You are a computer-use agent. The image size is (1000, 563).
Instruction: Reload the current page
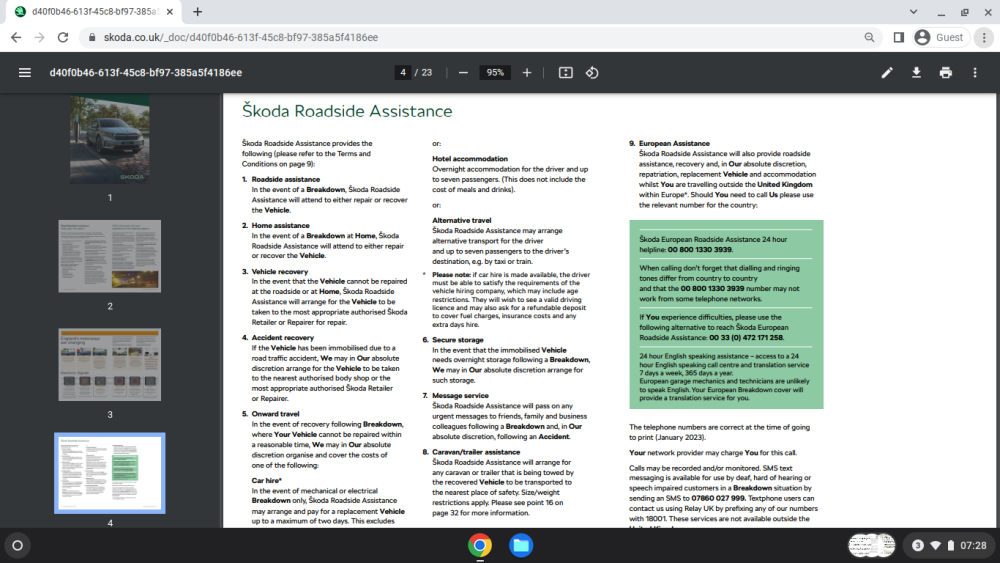click(63, 38)
